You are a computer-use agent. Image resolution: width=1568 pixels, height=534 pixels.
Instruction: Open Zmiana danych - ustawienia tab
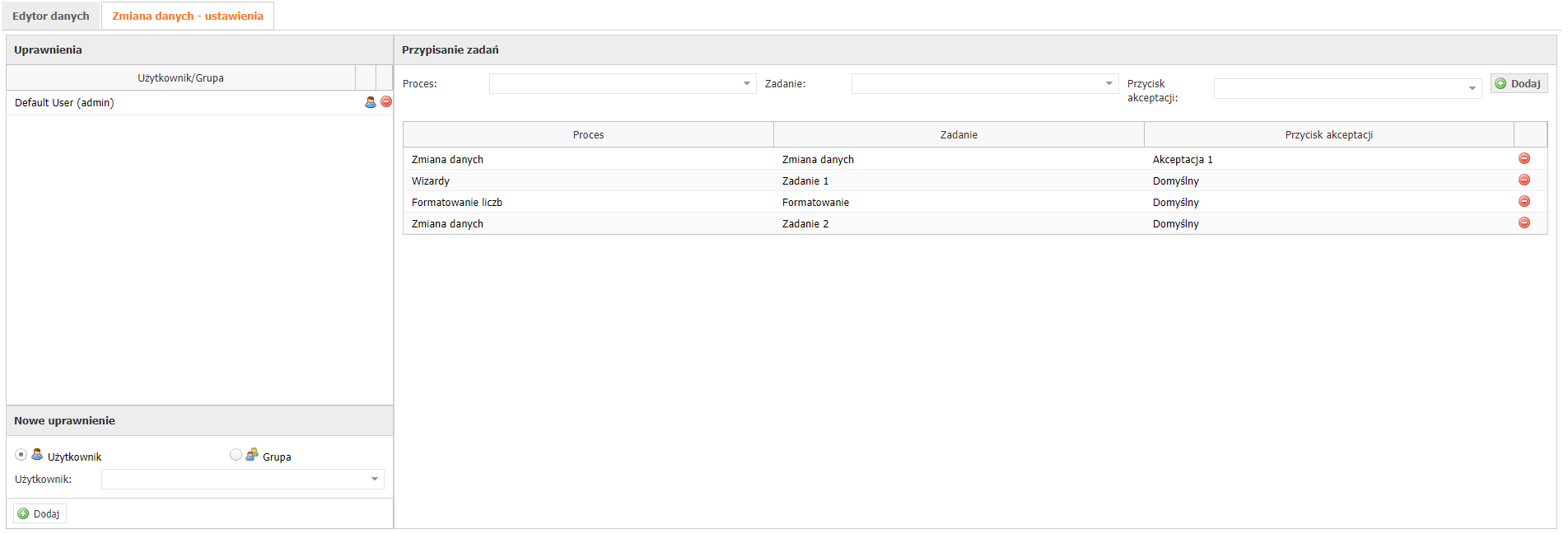pyautogui.click(x=188, y=16)
